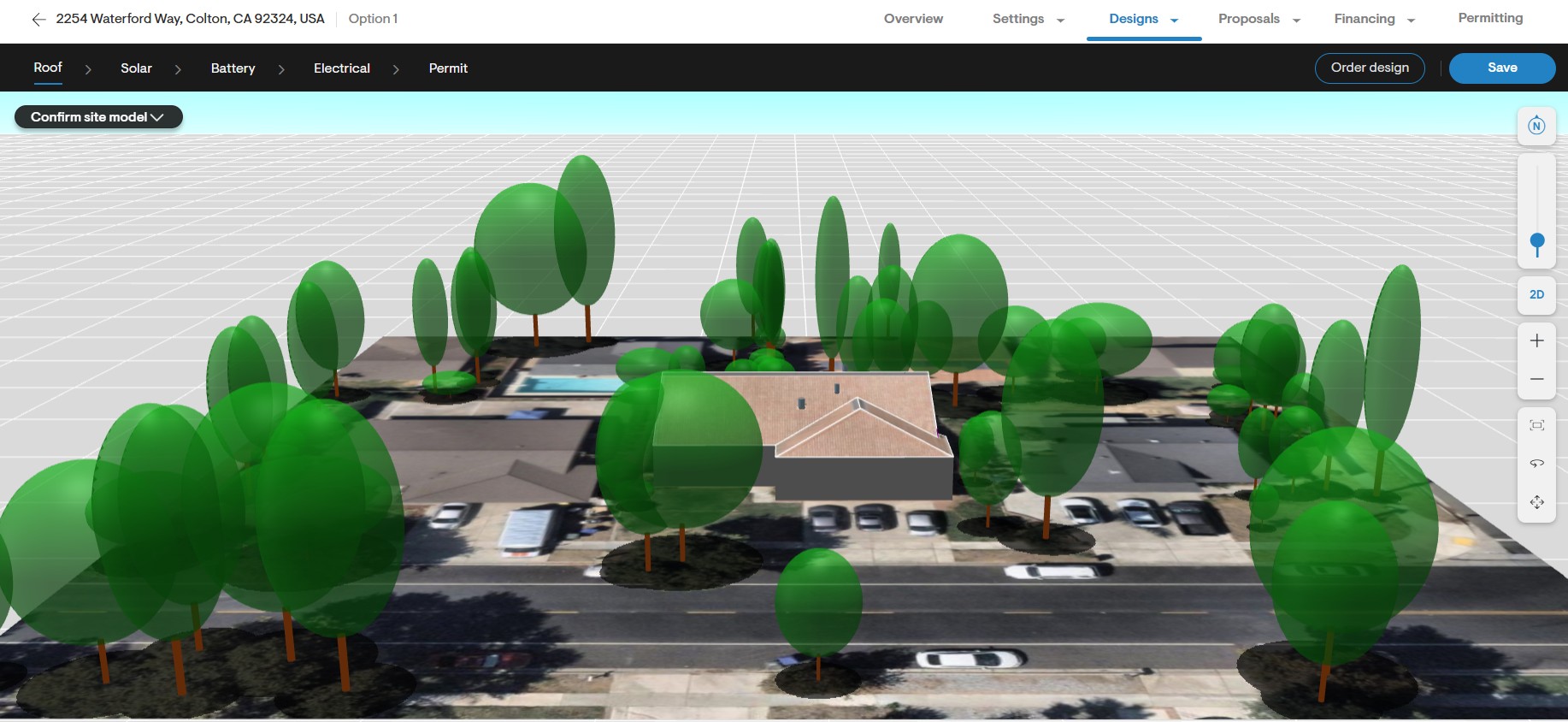This screenshot has height=722, width=1568.
Task: Select the pan move arrows icon
Action: tap(1536, 502)
